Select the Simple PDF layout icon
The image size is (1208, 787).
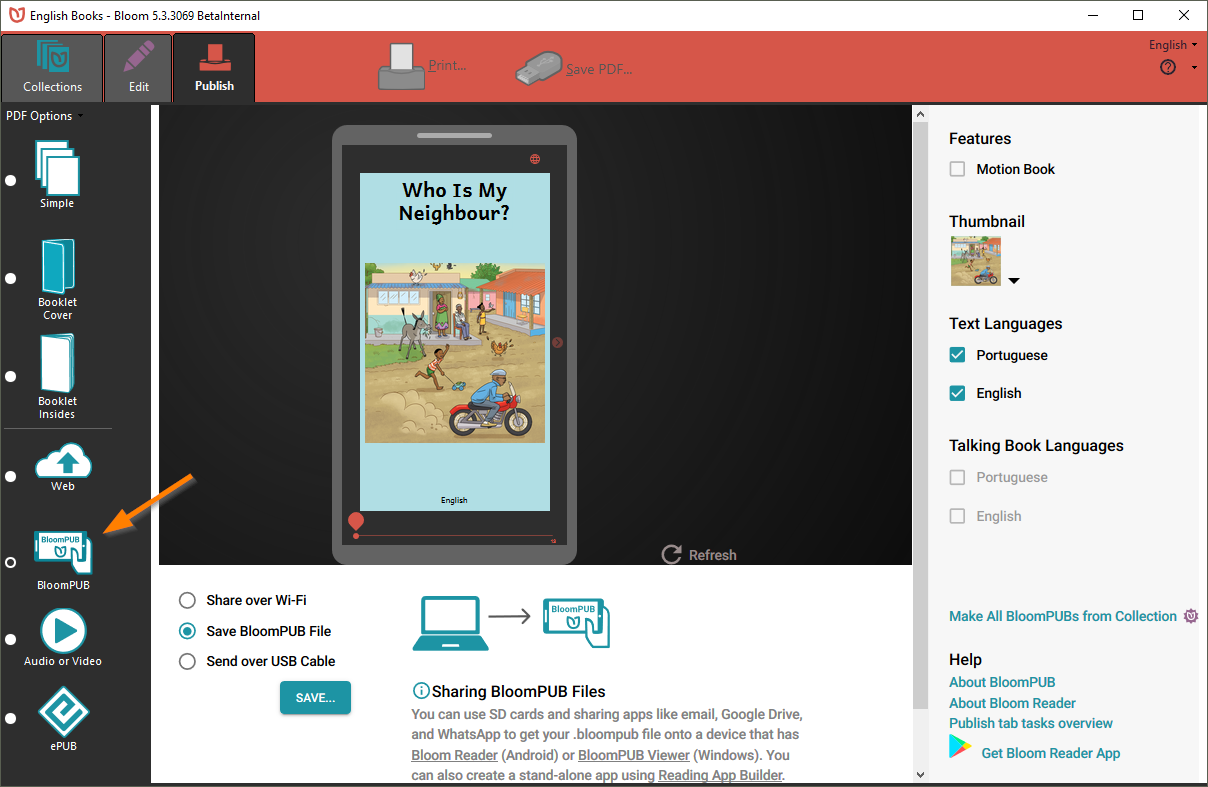[x=57, y=167]
